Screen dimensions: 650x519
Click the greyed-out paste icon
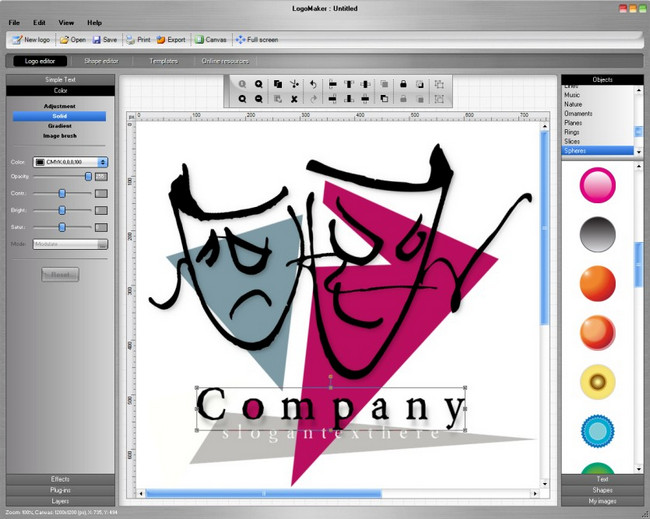(278, 99)
